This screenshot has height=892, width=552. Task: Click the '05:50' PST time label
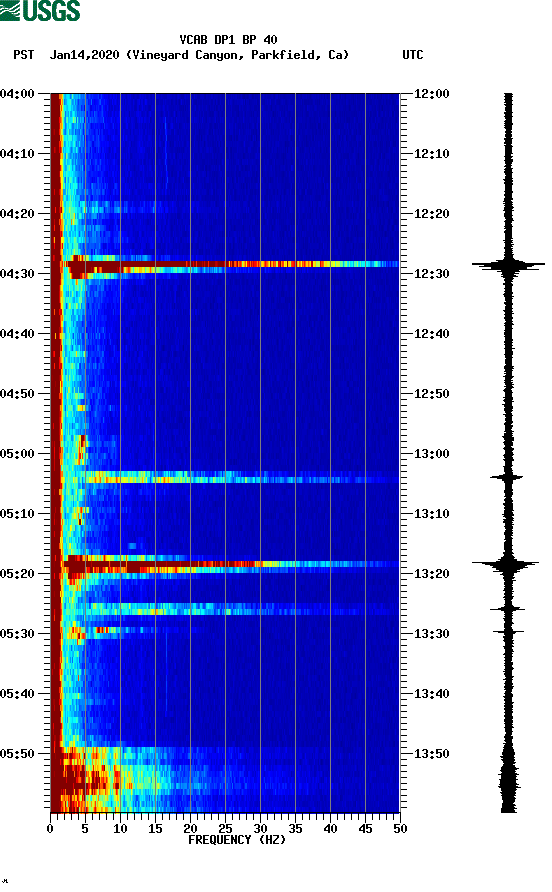(17, 754)
